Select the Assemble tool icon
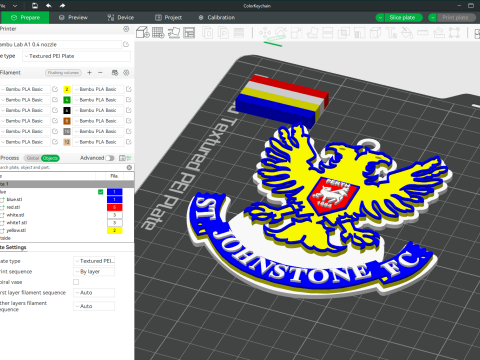 coord(439,33)
